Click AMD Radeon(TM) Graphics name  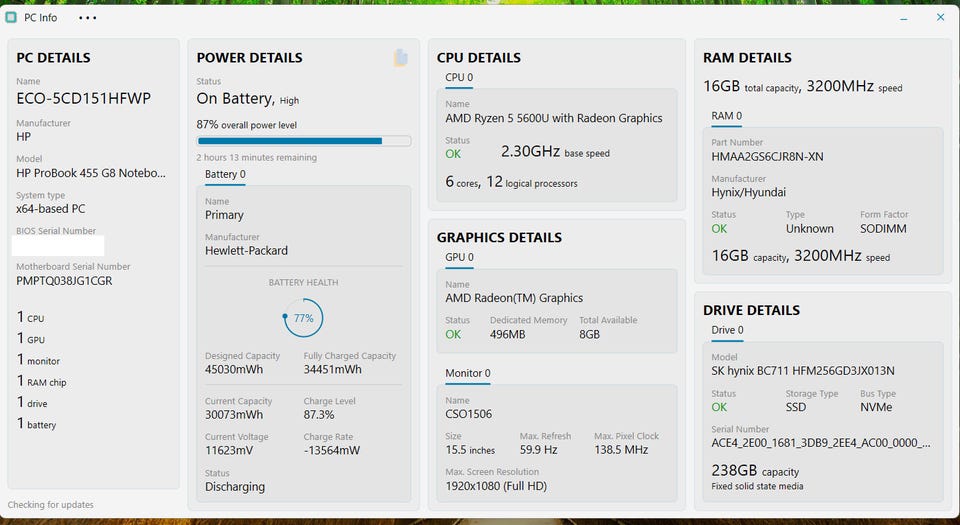514,298
